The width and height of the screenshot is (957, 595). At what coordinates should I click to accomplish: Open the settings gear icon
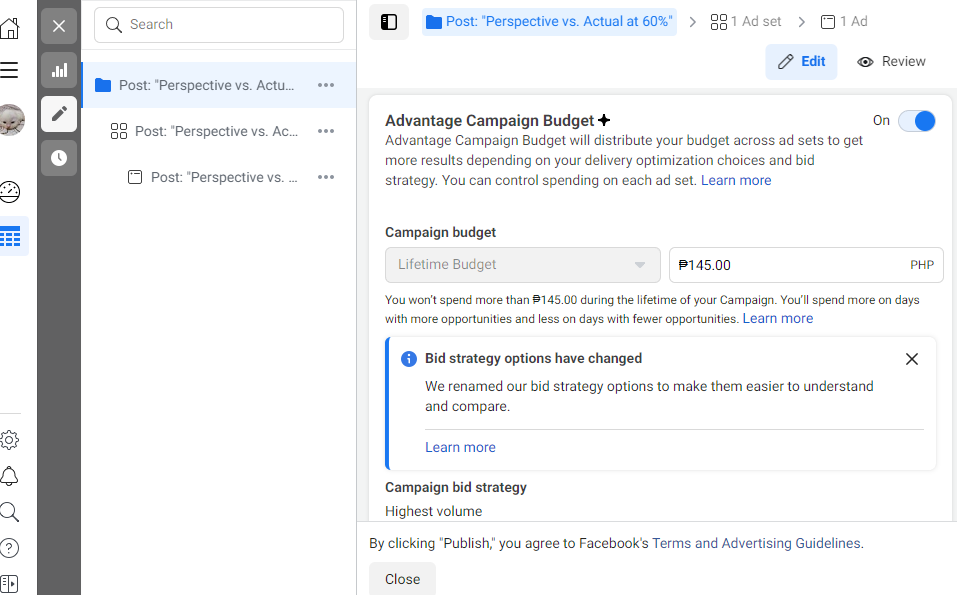(10, 440)
